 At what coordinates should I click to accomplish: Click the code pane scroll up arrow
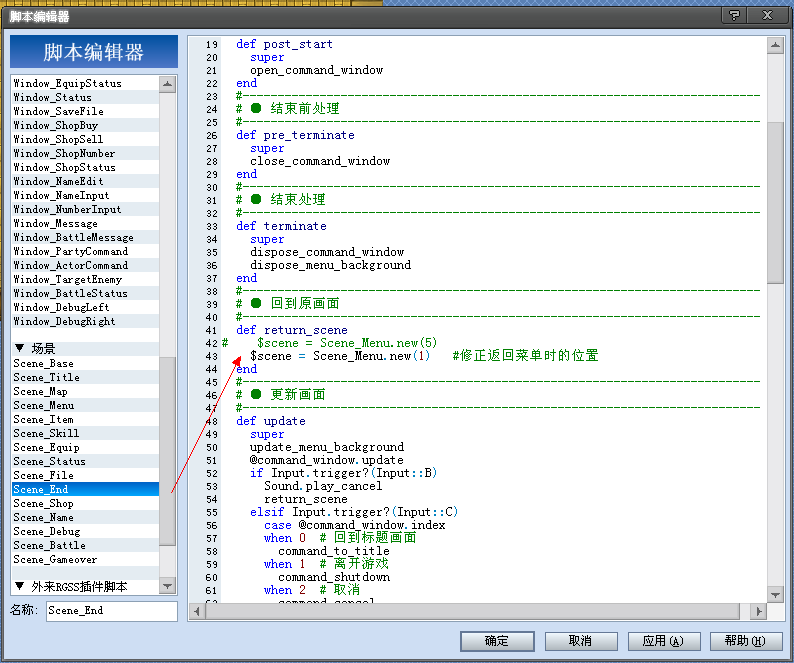tap(775, 46)
